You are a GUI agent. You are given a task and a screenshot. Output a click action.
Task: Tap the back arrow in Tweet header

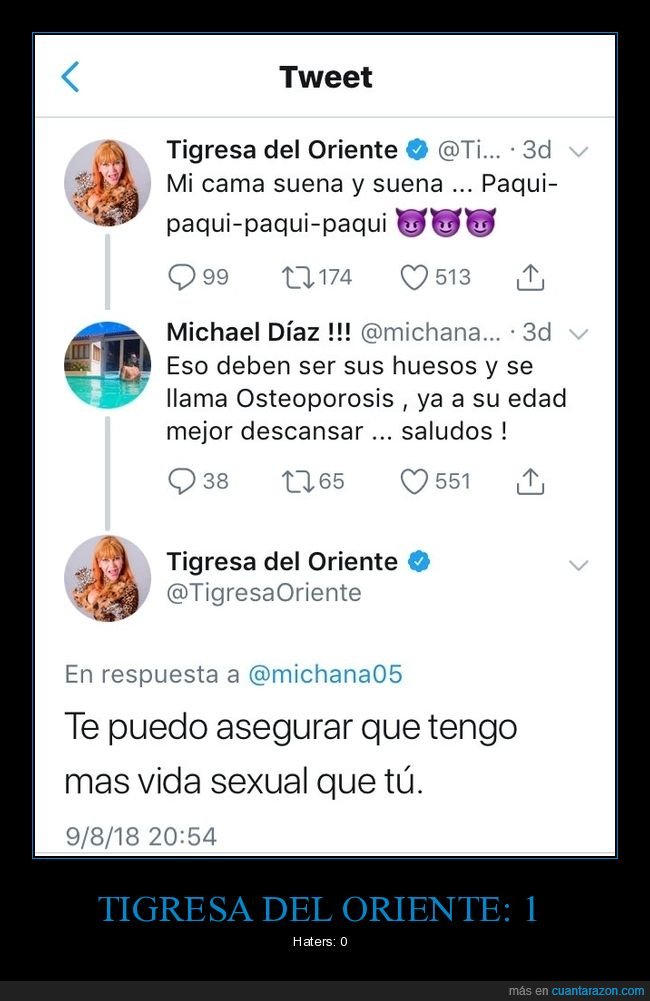70,77
